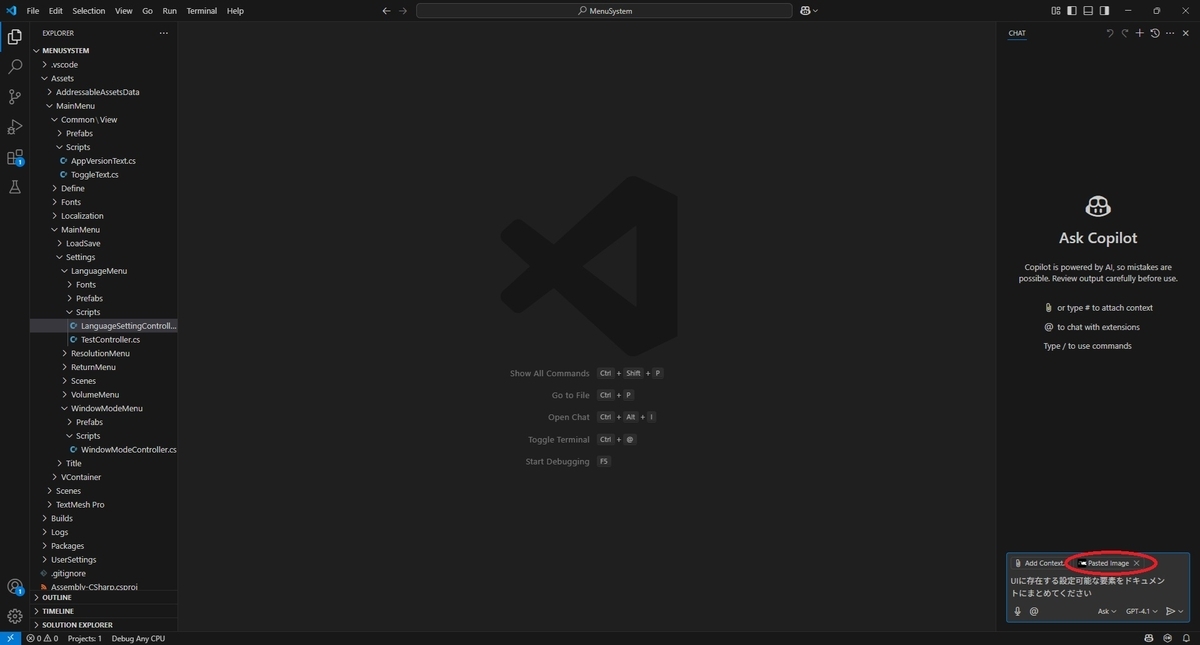Viewport: 1200px width, 645px height.
Task: Click the errors and warnings status item
Action: click(41, 638)
